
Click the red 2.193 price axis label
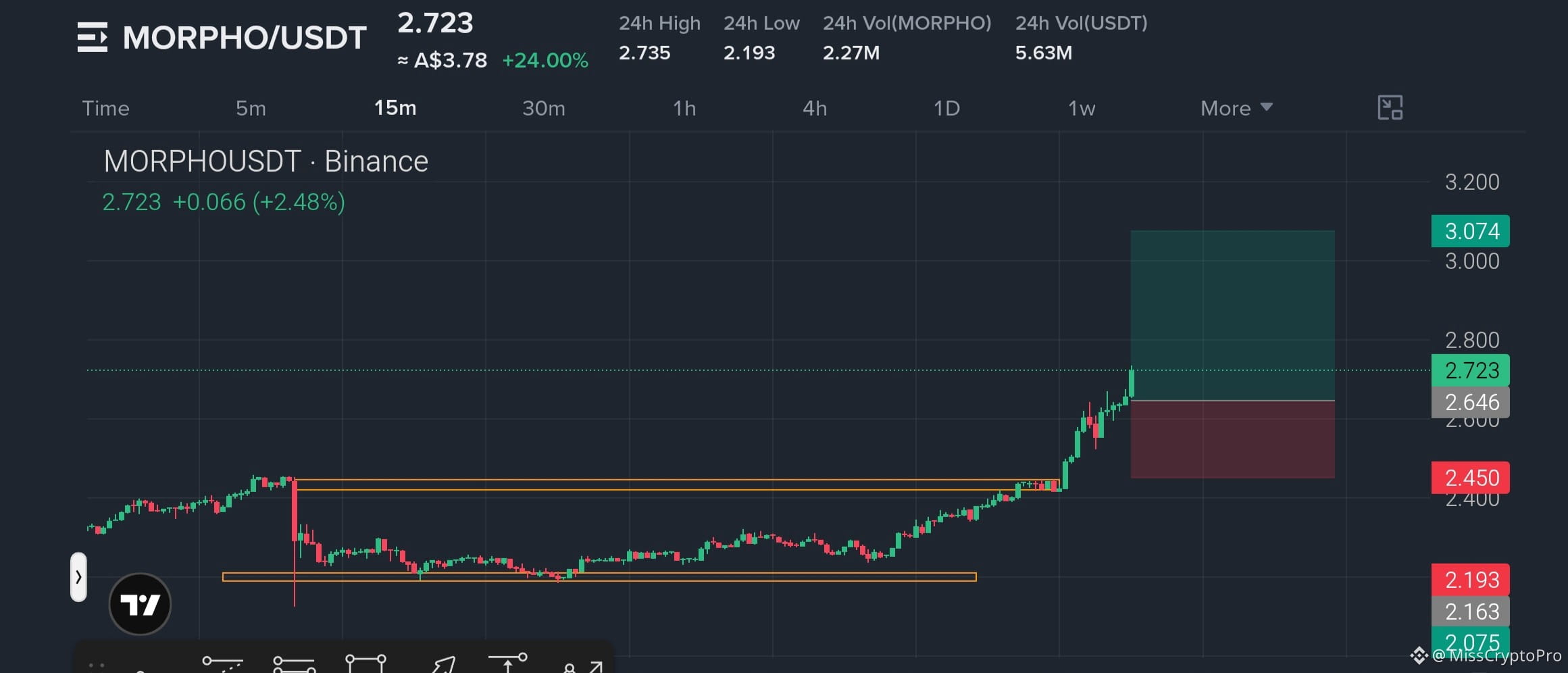click(x=1470, y=580)
